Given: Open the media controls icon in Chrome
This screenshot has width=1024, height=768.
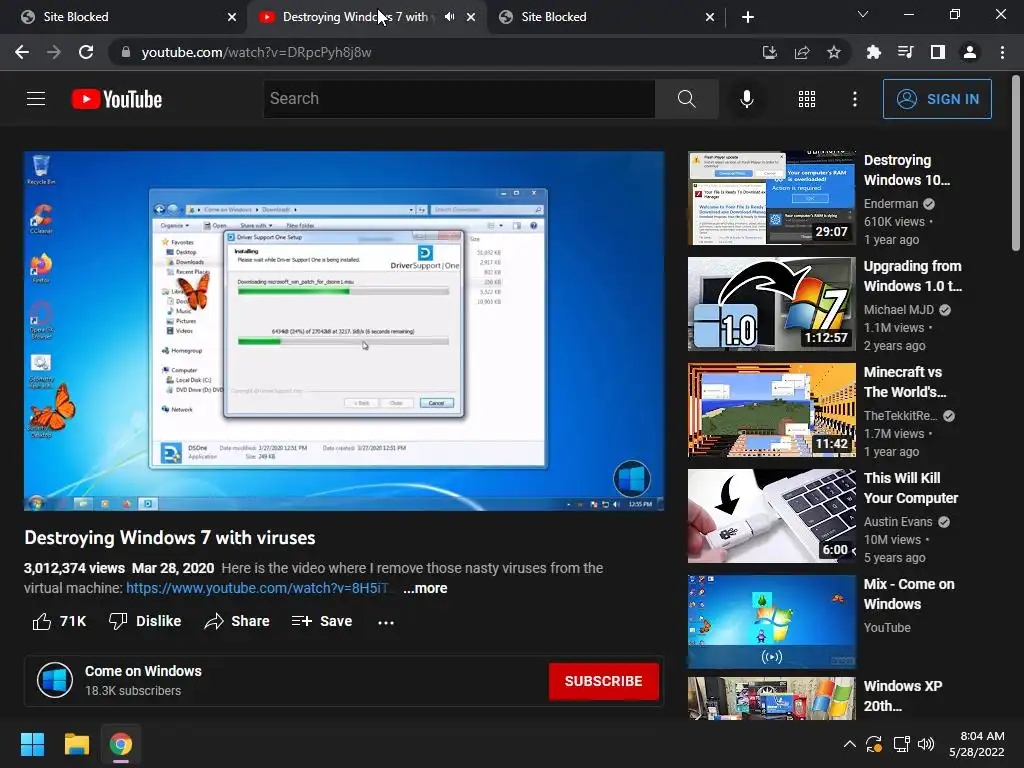Looking at the screenshot, I should [906, 52].
